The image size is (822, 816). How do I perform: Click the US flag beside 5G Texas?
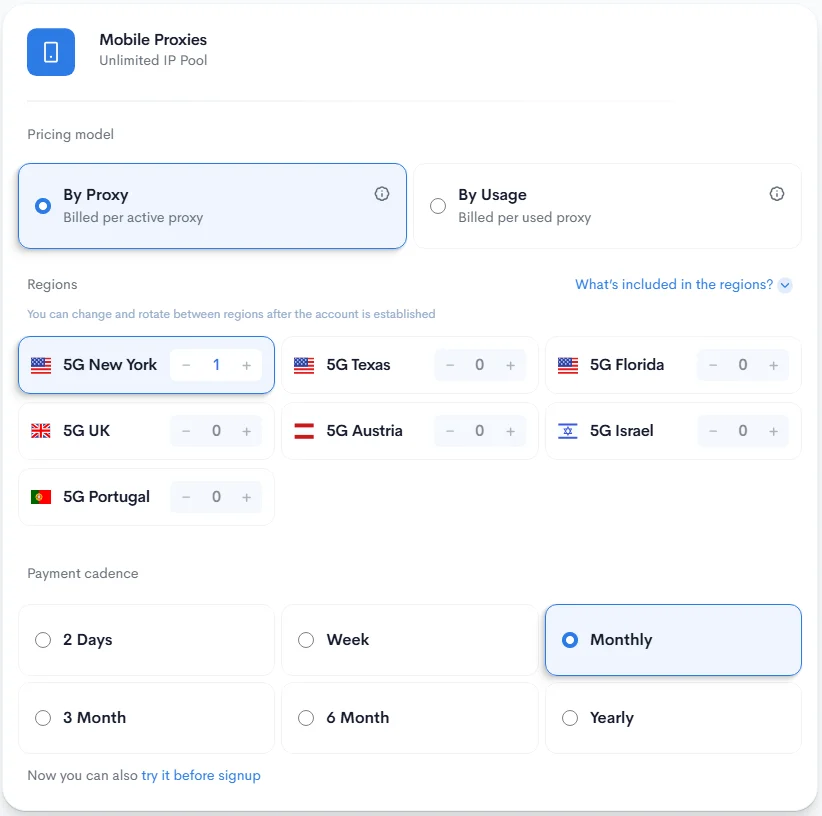click(304, 365)
